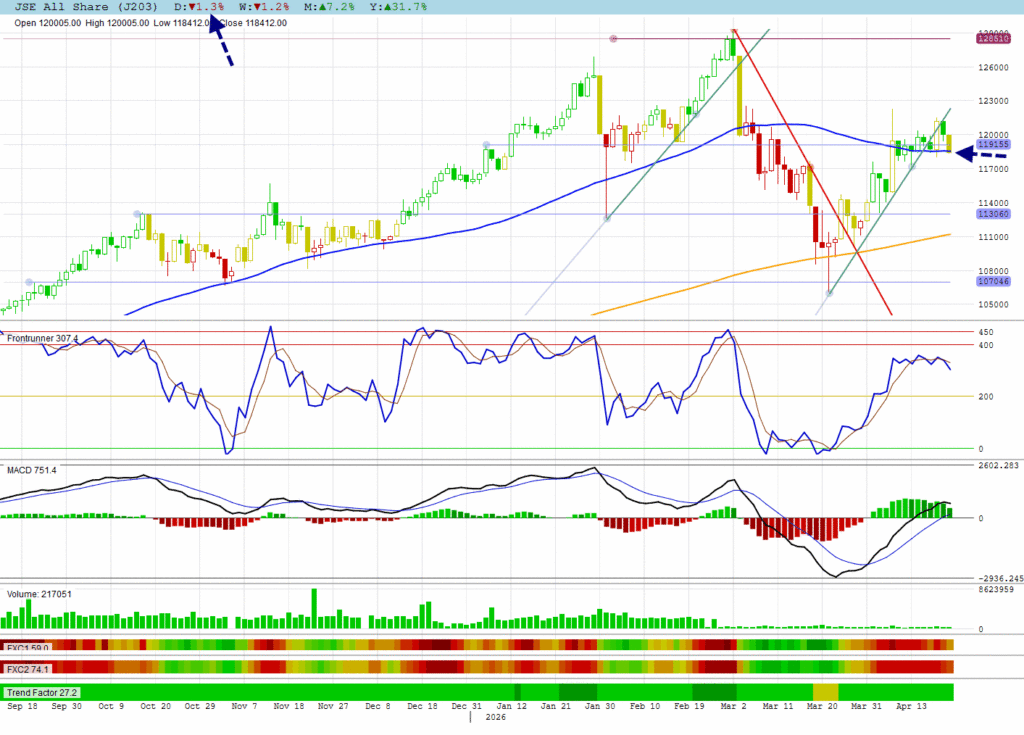Screen dimensions: 1024x735
Task: Click the Mar 20 date on time axis
Action: 823,705
